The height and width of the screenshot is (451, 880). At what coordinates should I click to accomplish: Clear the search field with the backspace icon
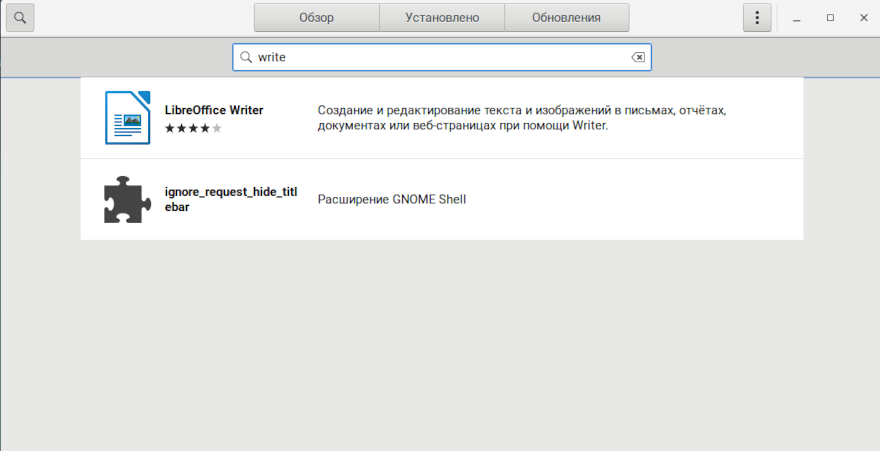point(638,58)
